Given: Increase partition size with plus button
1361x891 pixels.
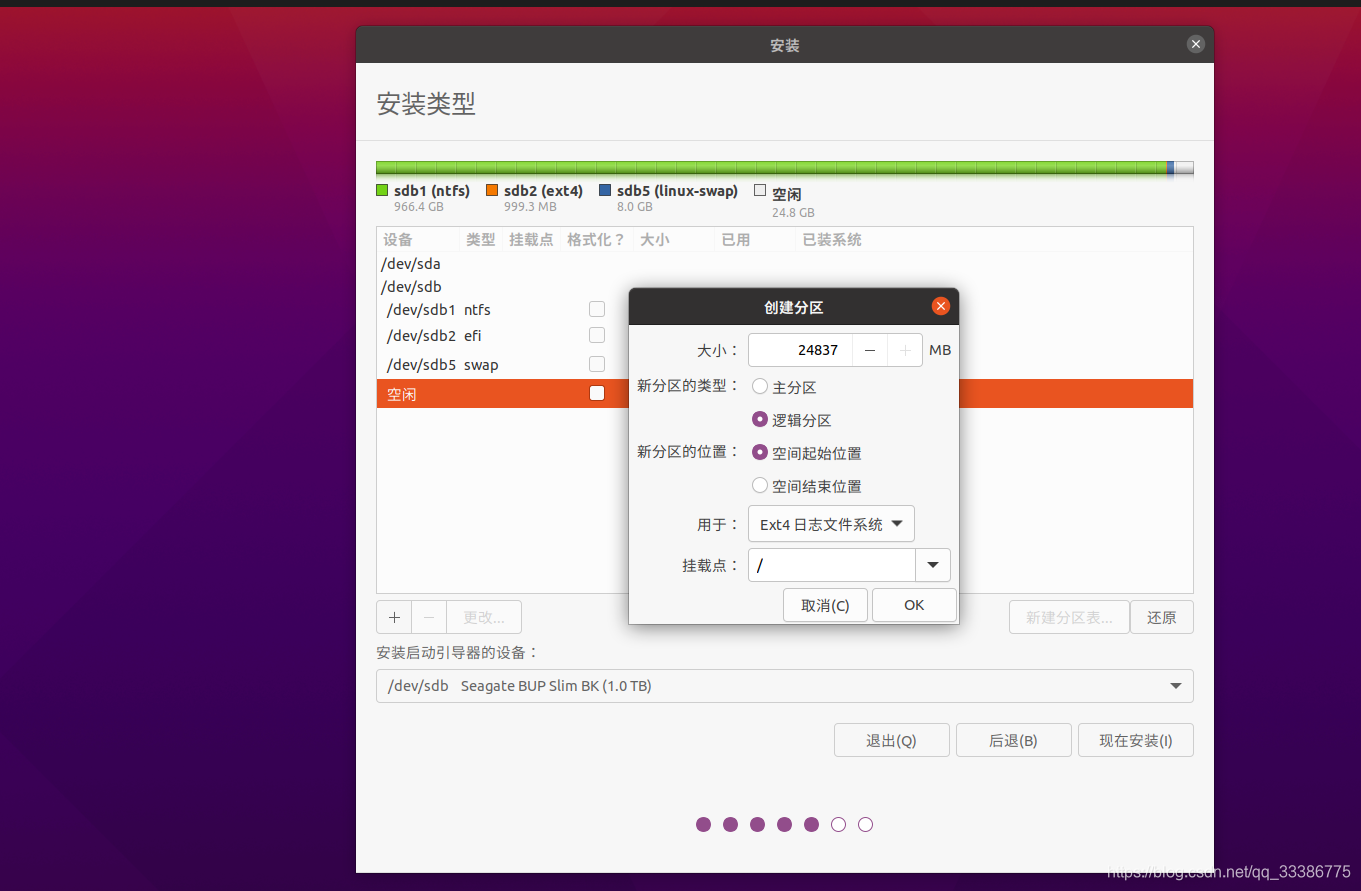Looking at the screenshot, I should click(905, 350).
